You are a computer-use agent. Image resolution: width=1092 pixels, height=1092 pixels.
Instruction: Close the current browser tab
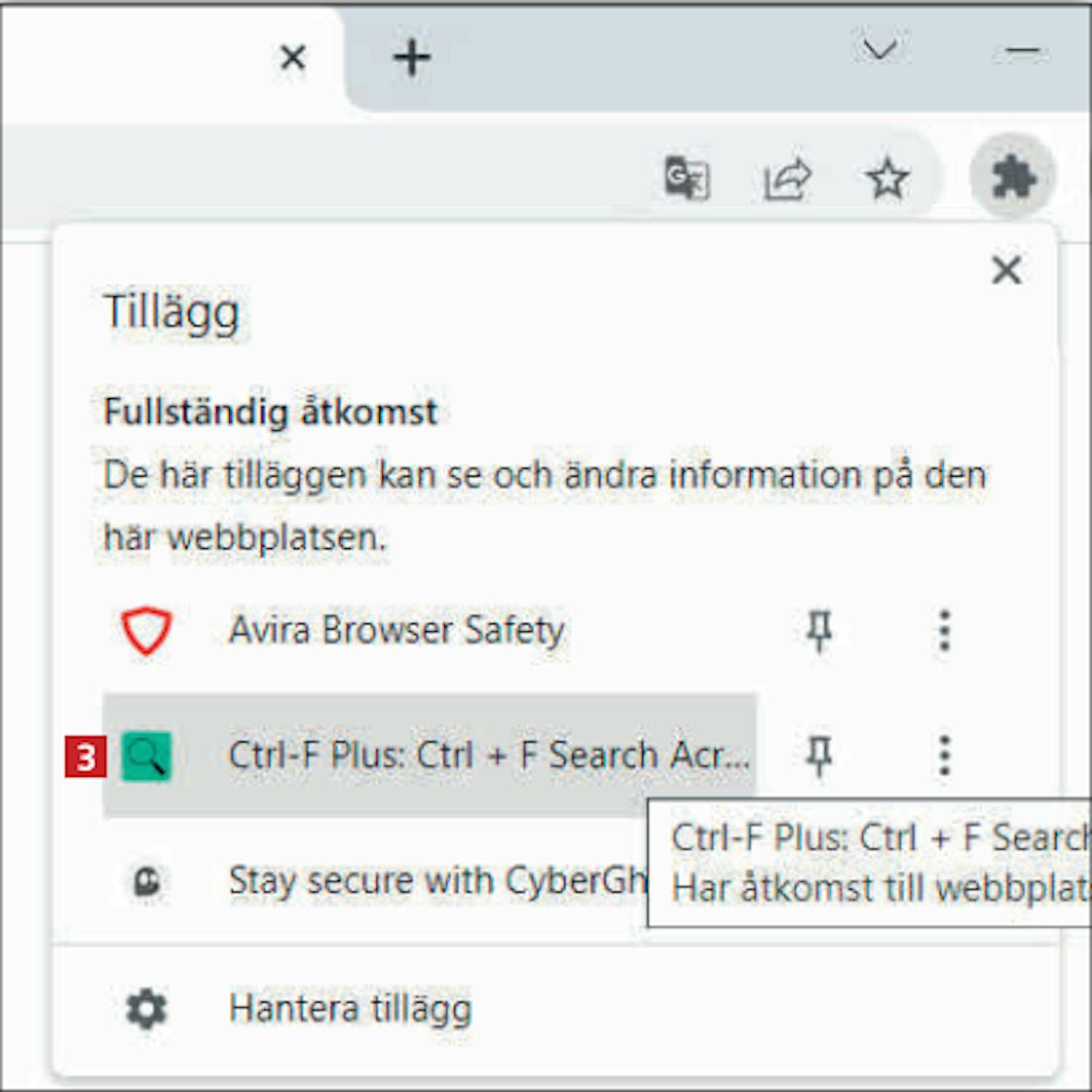pyautogui.click(x=293, y=57)
